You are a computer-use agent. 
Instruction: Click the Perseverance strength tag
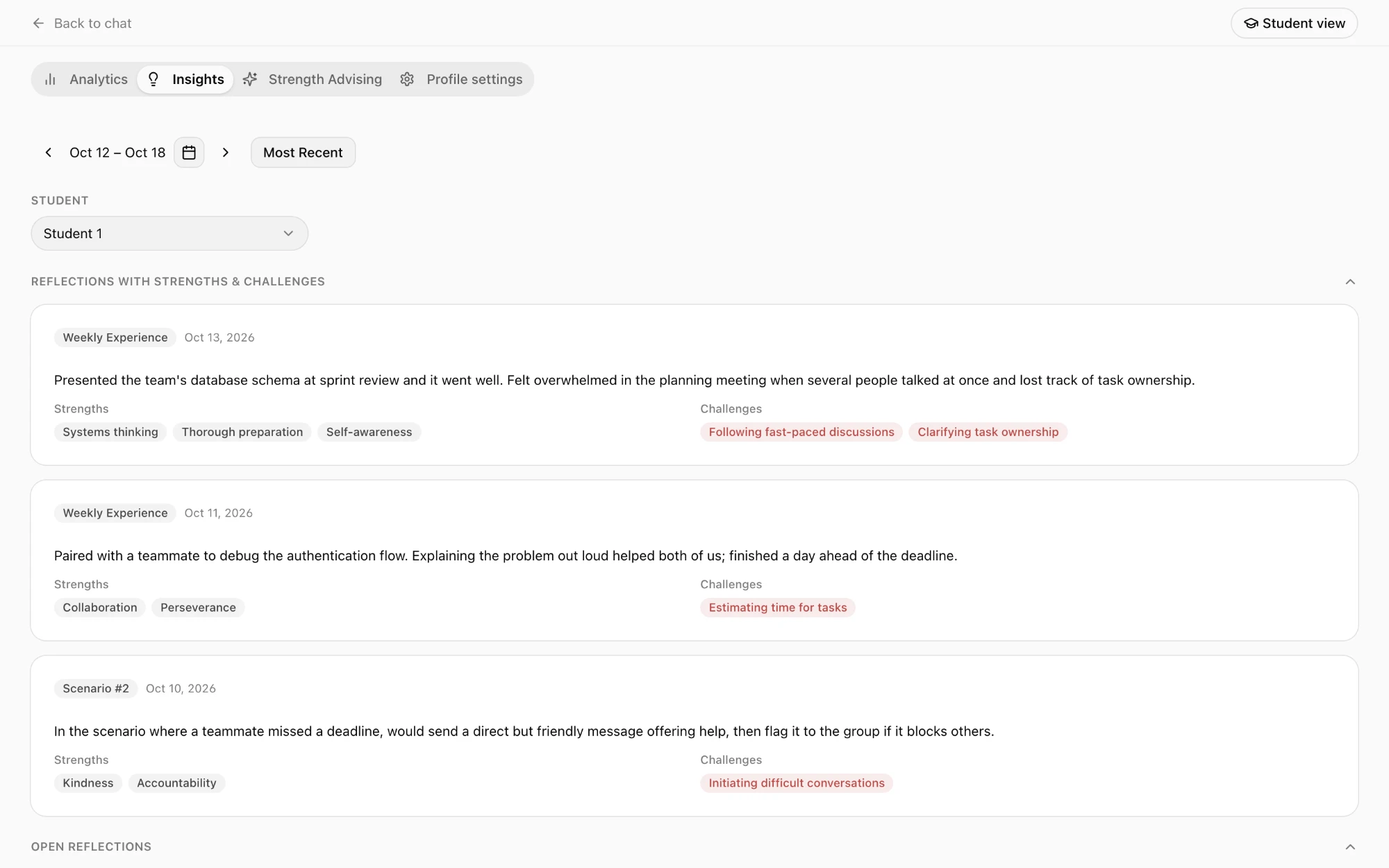[x=198, y=608]
